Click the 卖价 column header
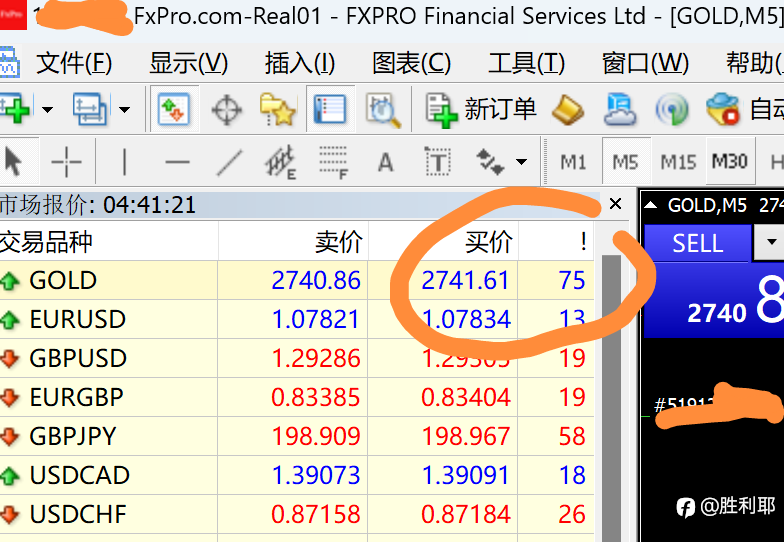 pyautogui.click(x=293, y=242)
